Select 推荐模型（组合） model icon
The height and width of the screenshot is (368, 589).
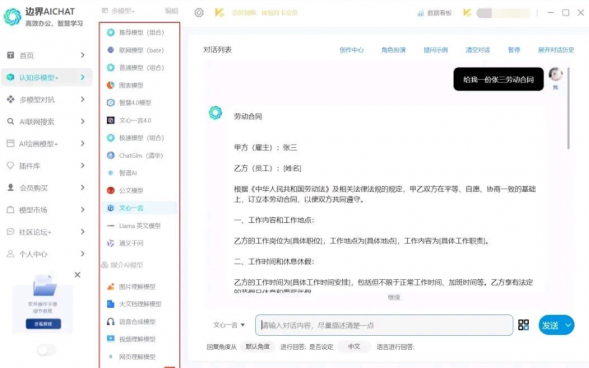coord(110,33)
